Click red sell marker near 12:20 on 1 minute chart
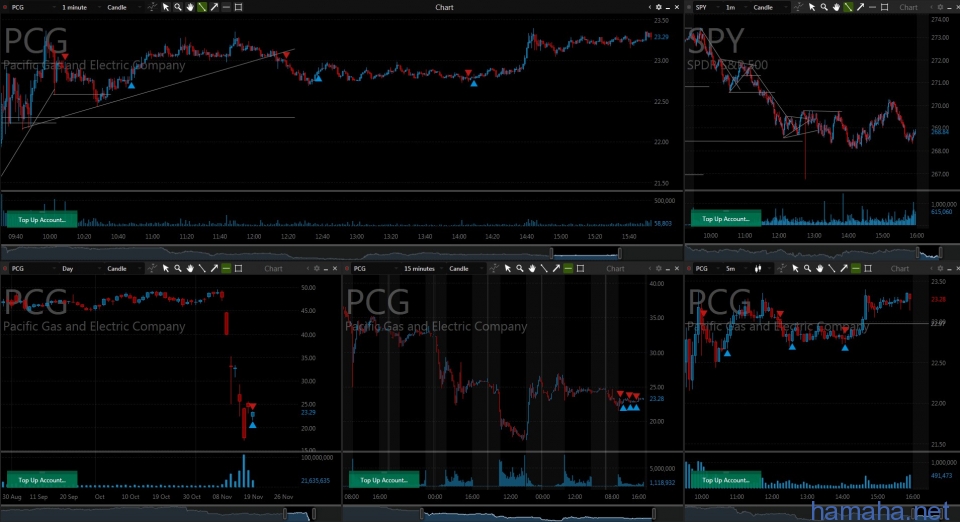 click(285, 55)
